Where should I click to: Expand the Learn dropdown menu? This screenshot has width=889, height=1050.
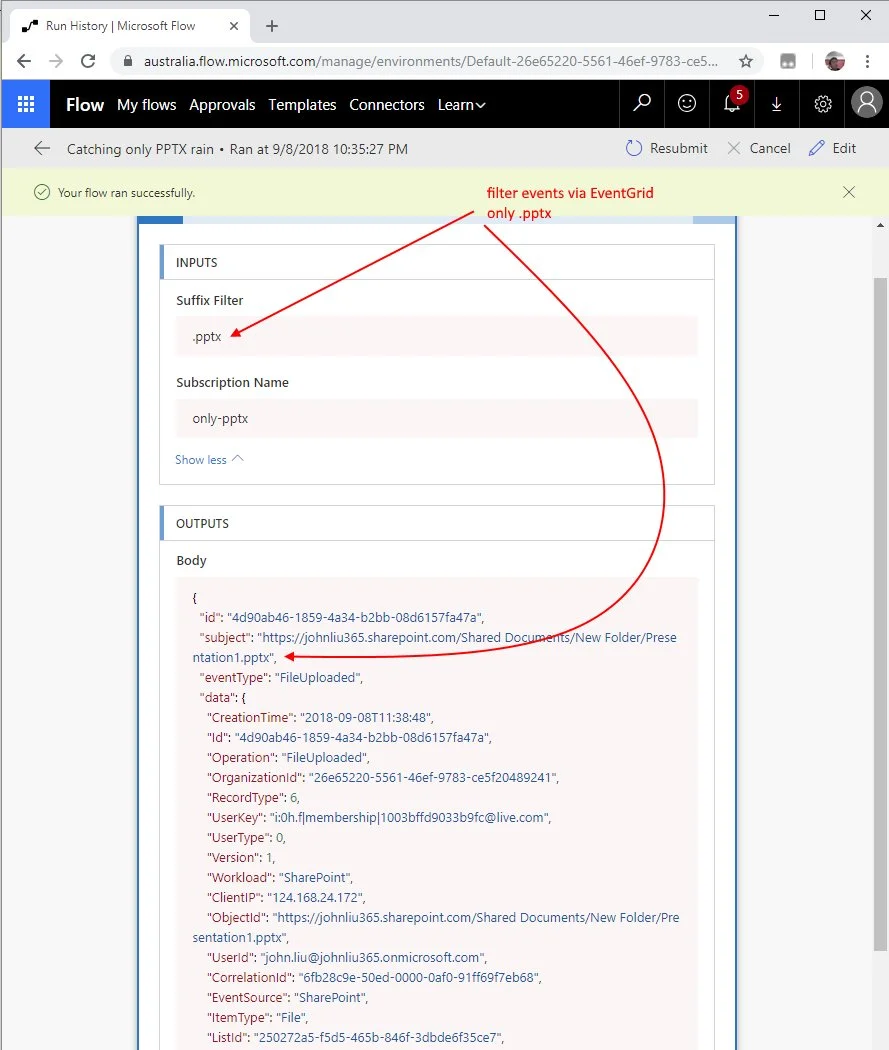(461, 105)
